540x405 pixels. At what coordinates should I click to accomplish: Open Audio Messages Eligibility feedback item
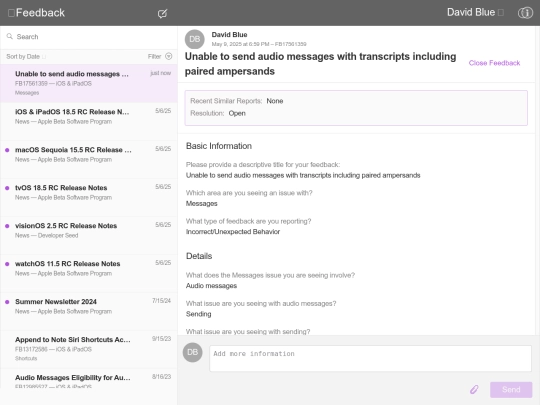pos(89,378)
